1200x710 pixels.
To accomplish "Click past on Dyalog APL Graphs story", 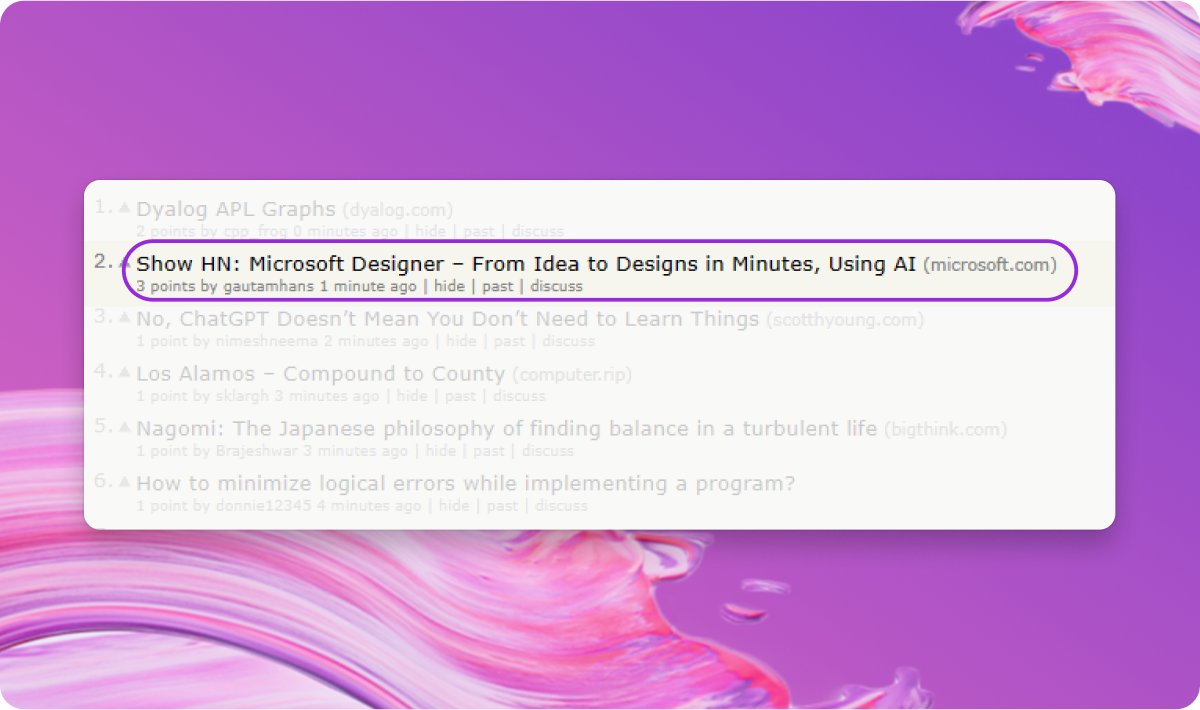I will [x=479, y=231].
